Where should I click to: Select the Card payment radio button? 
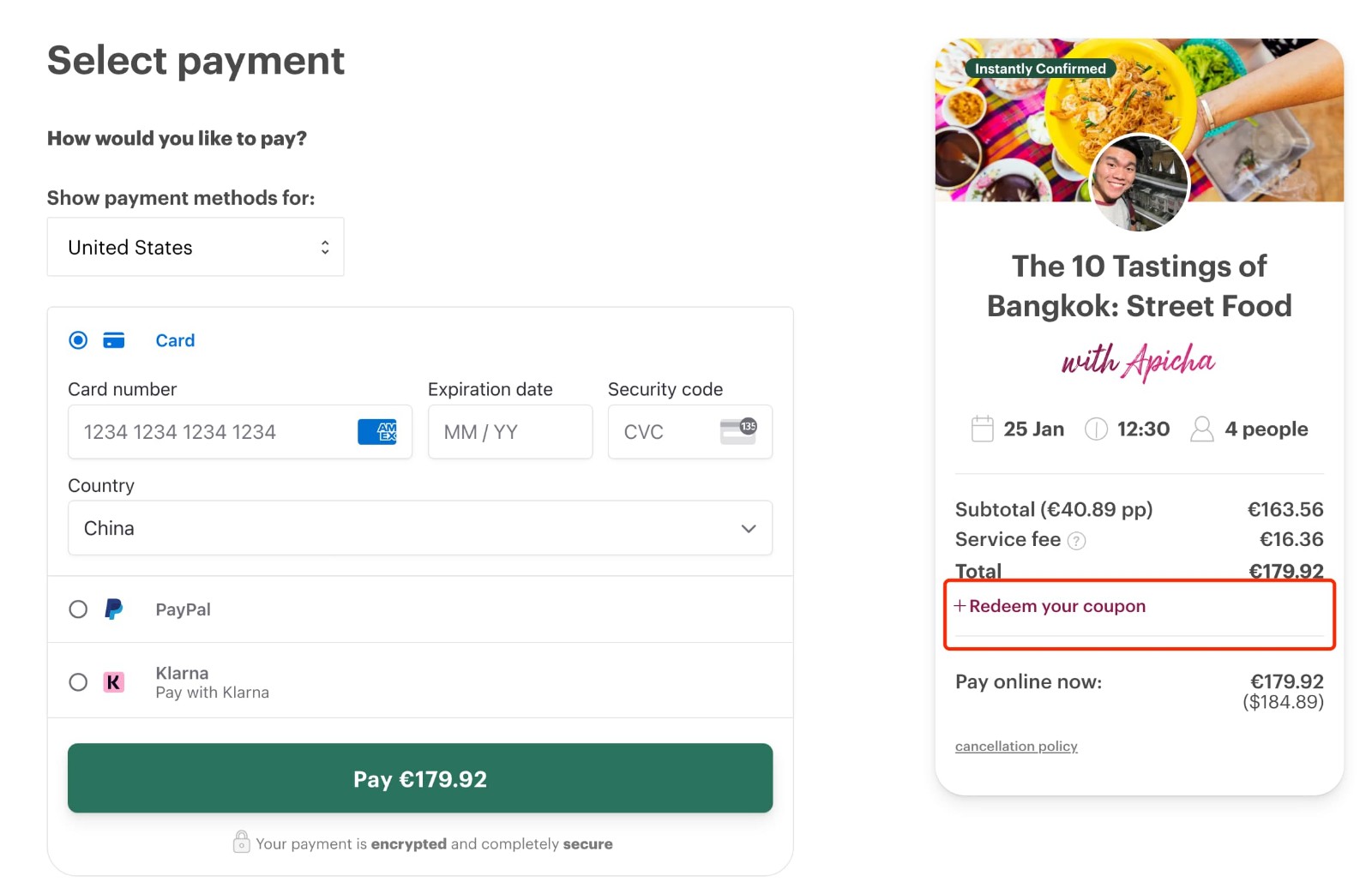pos(77,339)
